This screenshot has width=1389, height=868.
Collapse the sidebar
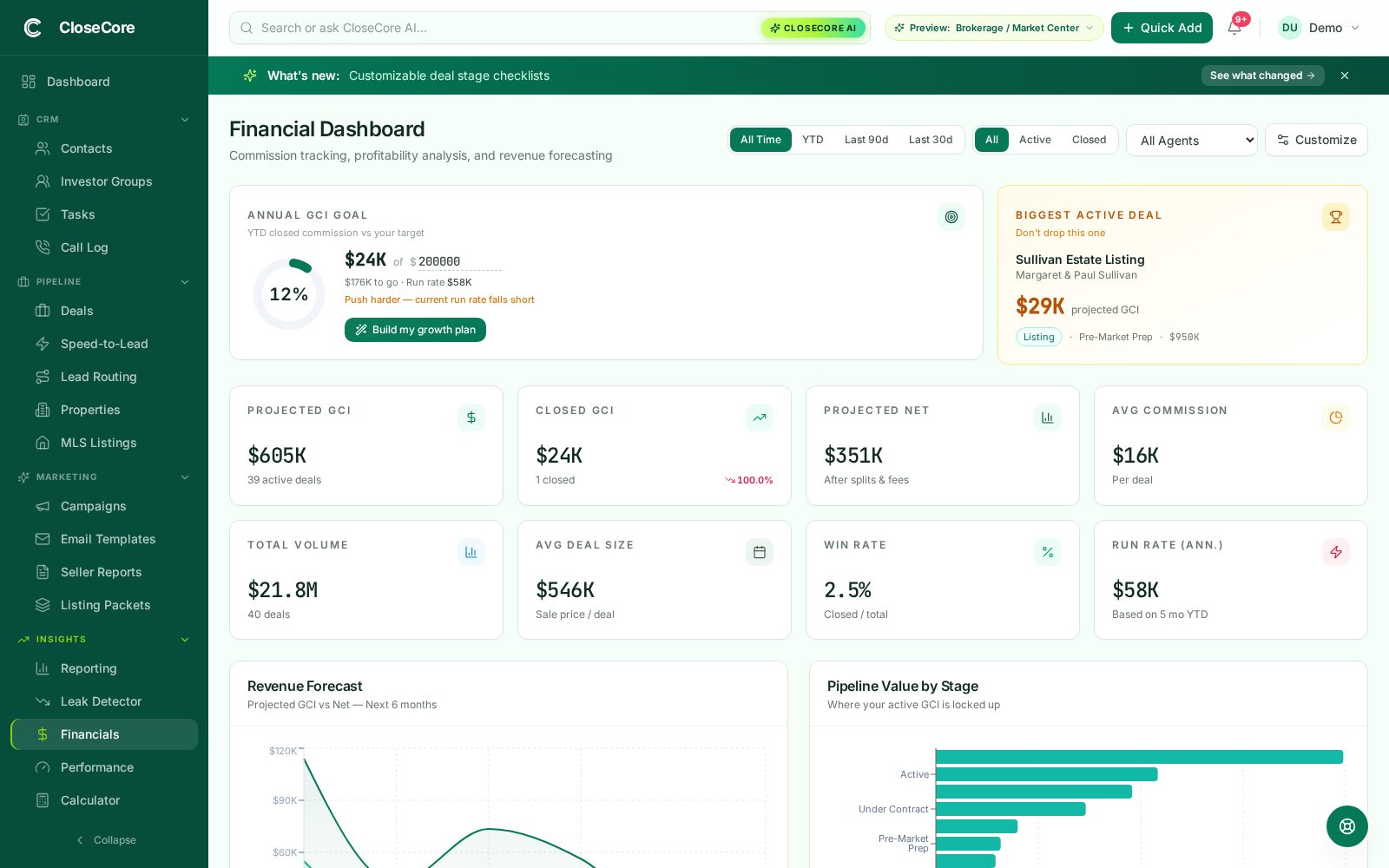(104, 840)
